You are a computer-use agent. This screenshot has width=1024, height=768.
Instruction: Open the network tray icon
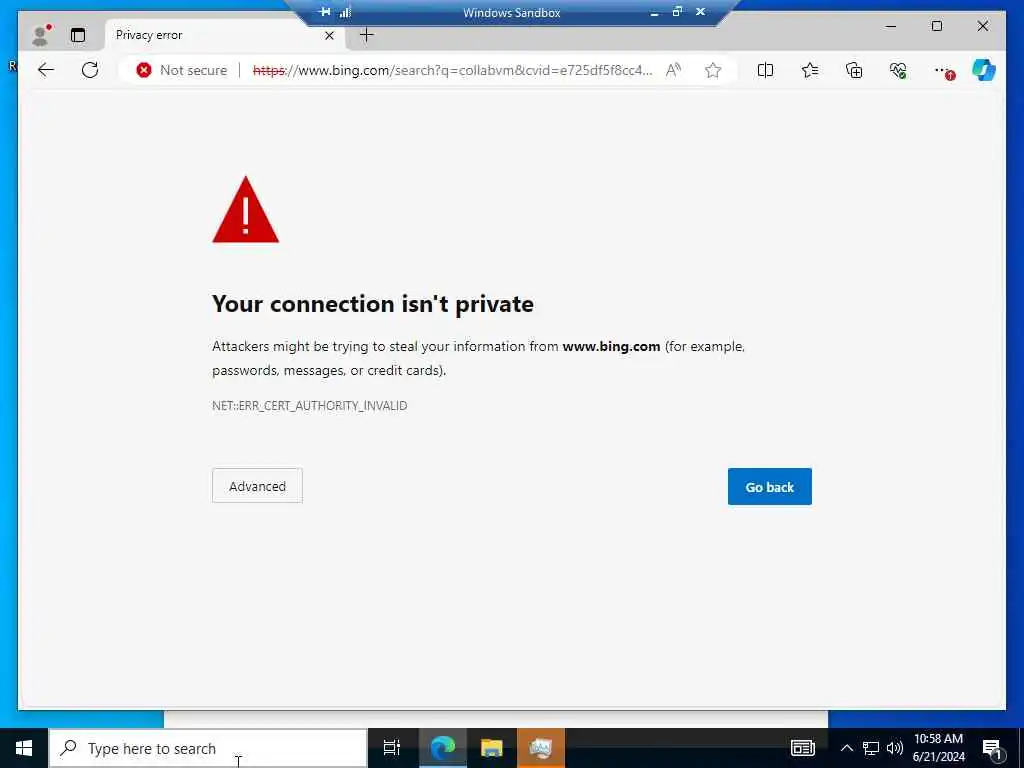[871, 748]
